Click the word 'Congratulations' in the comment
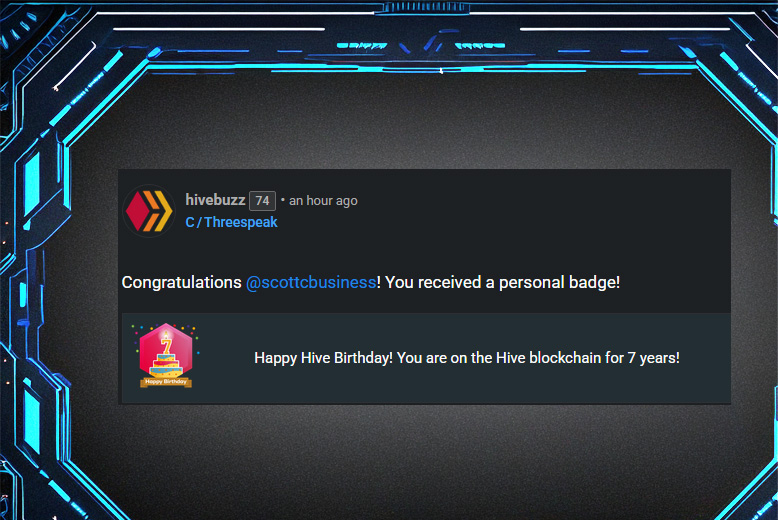 [x=182, y=282]
